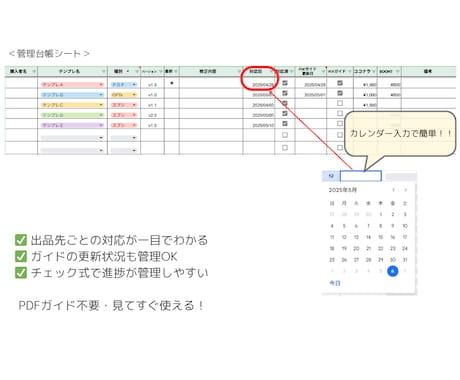Select the blue highlighted day 6 in calendar
460x380 pixels.
pos(393,271)
